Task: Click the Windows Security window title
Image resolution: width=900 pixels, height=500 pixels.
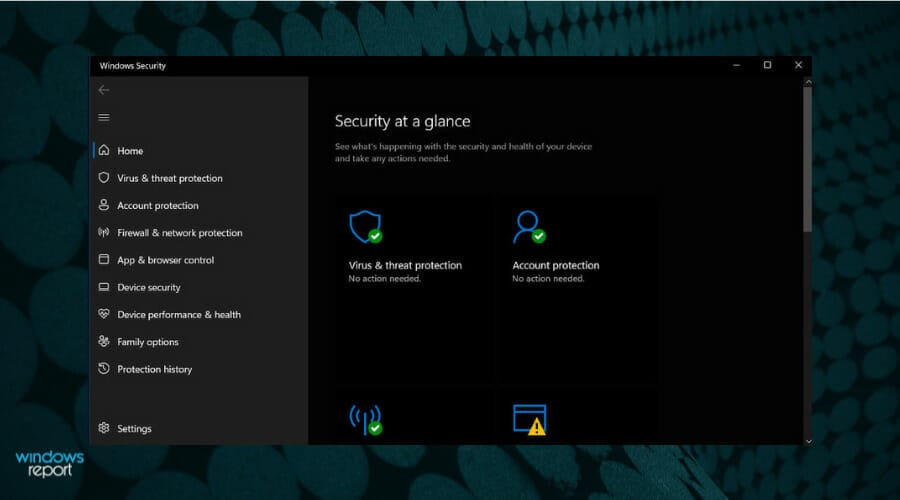Action: 133,65
